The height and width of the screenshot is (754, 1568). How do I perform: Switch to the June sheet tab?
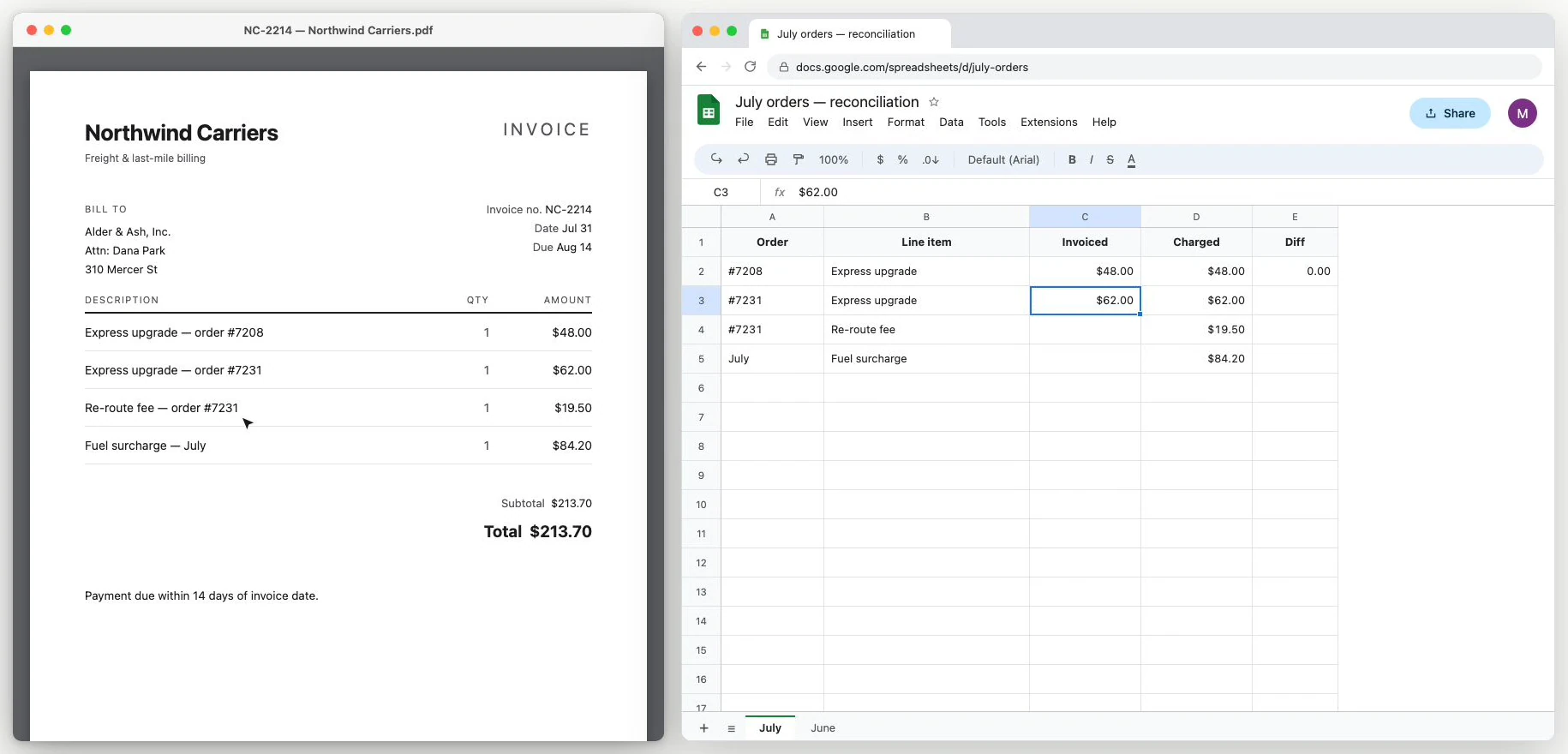tap(823, 728)
